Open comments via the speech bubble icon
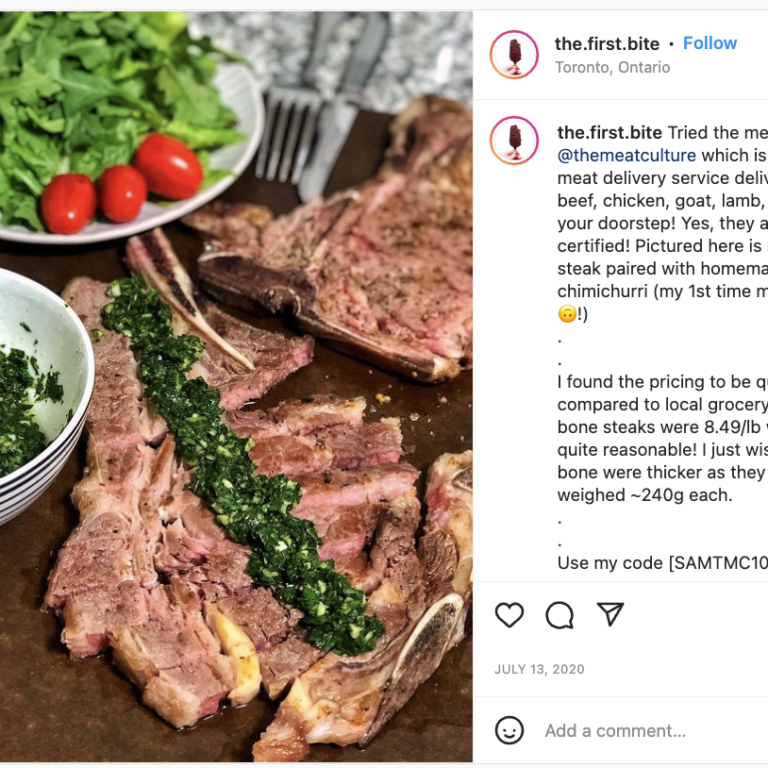 click(560, 615)
